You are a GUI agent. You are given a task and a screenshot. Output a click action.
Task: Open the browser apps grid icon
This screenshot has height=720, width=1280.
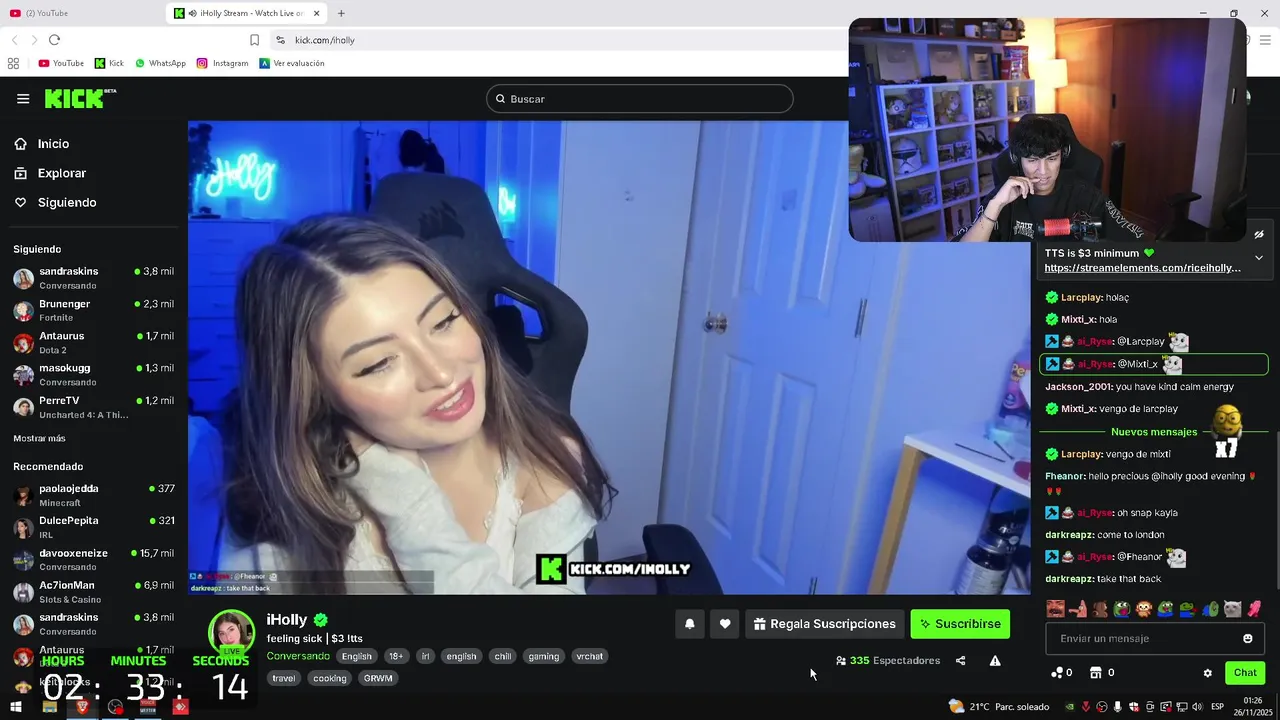tap(13, 63)
